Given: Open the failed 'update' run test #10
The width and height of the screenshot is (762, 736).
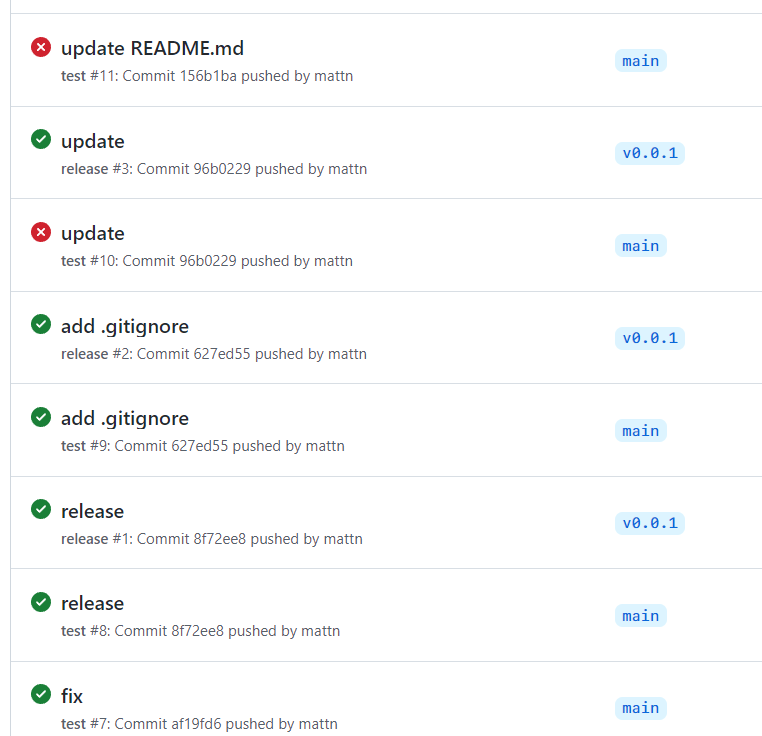Looking at the screenshot, I should click(92, 234).
